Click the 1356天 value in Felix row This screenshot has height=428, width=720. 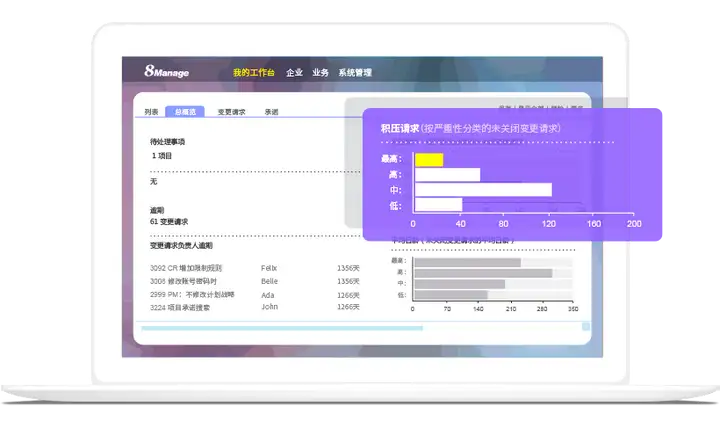348,268
